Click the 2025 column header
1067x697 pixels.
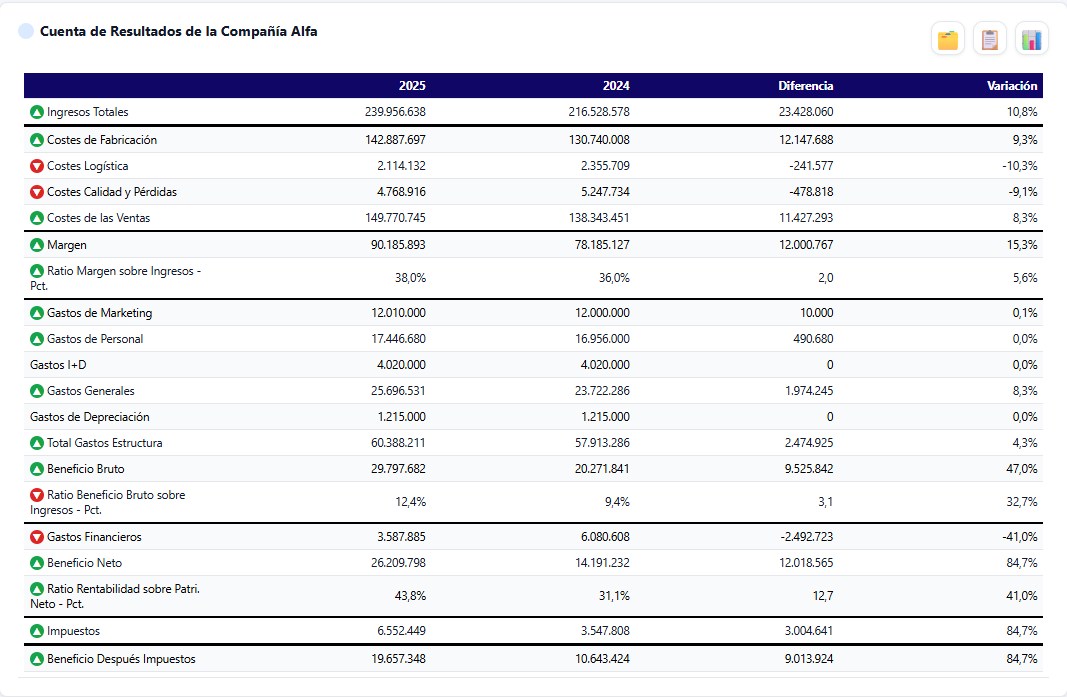412,86
